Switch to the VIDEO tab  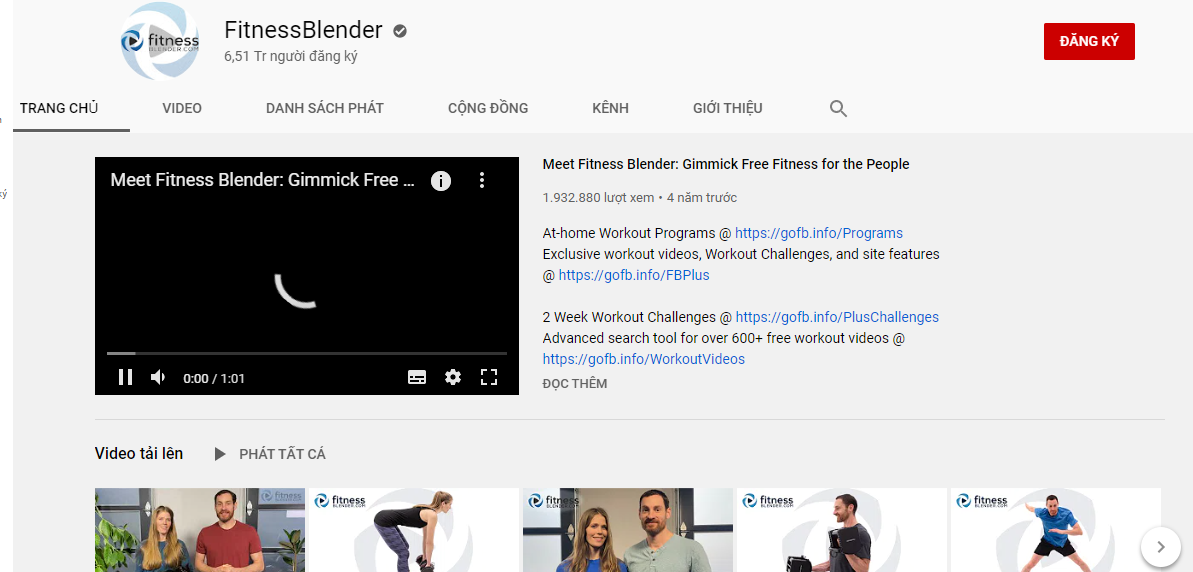[182, 108]
